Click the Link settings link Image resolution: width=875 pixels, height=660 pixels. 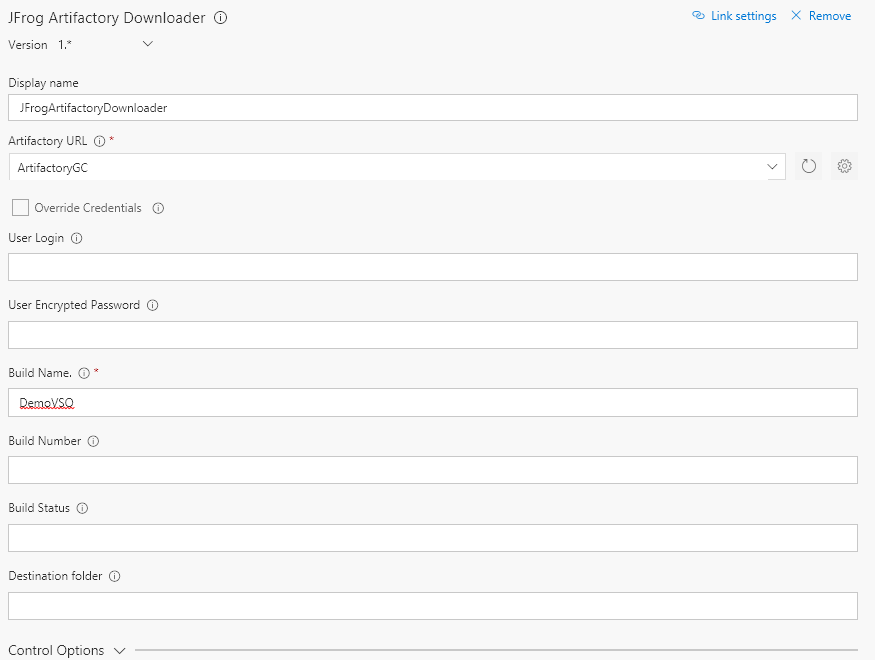734,15
